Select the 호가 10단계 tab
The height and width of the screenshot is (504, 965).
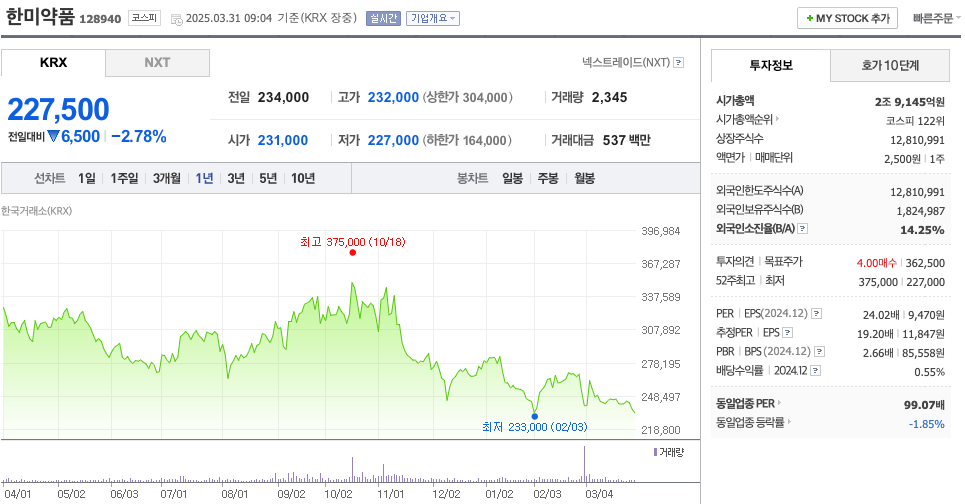(890, 65)
